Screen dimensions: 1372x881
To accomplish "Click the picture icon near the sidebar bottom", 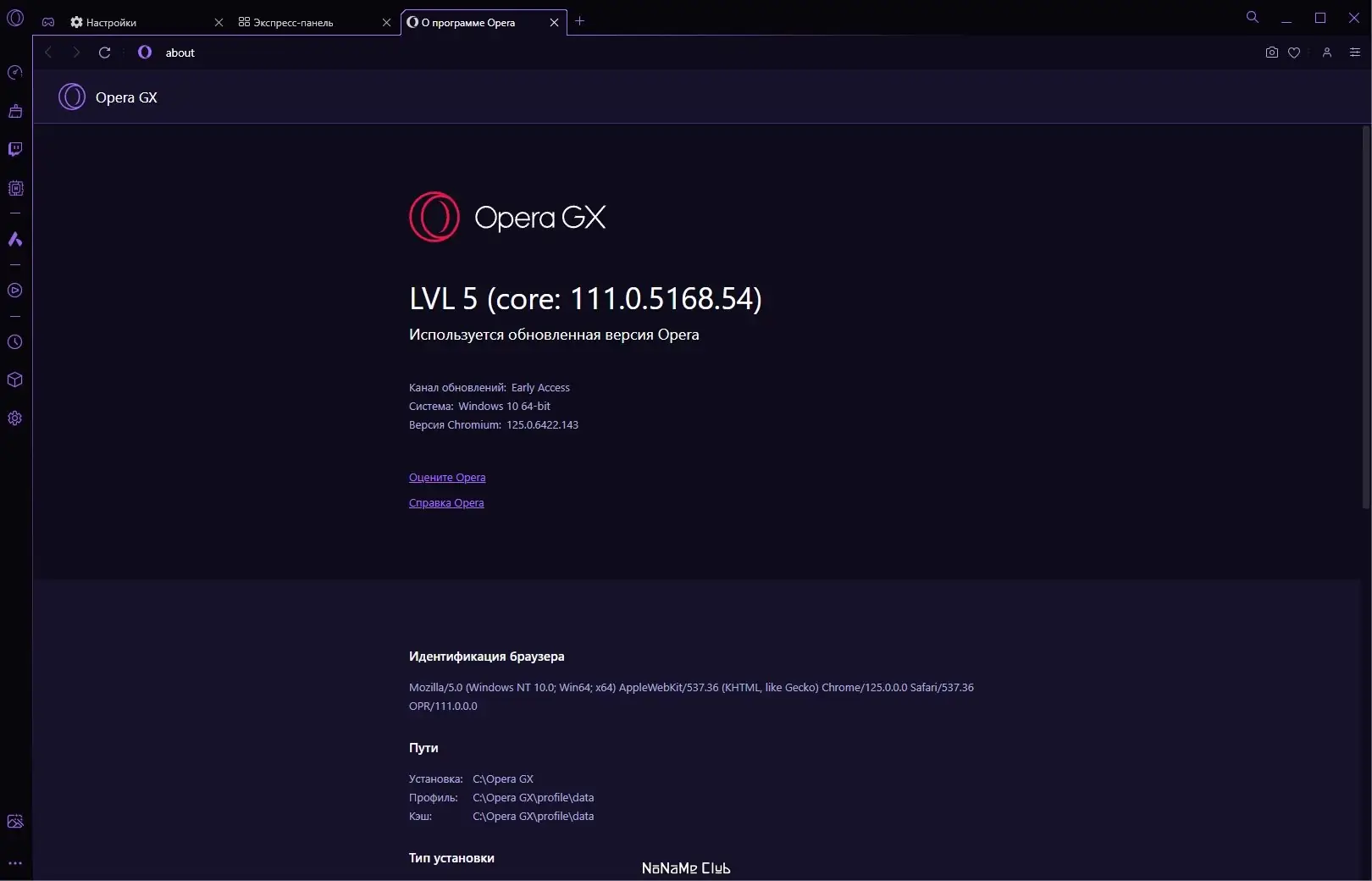I will 15,822.
